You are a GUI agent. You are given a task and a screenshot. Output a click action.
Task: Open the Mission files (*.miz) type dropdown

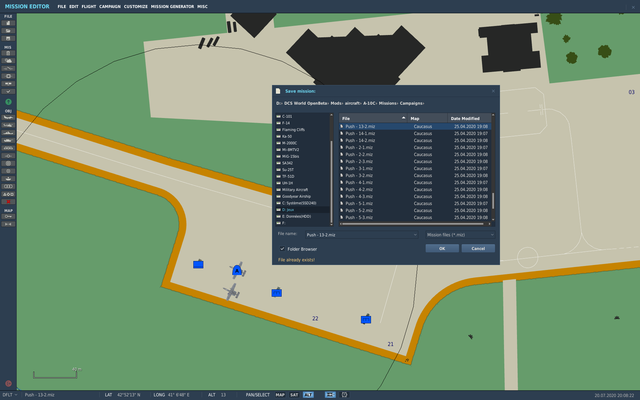pyautogui.click(x=460, y=235)
